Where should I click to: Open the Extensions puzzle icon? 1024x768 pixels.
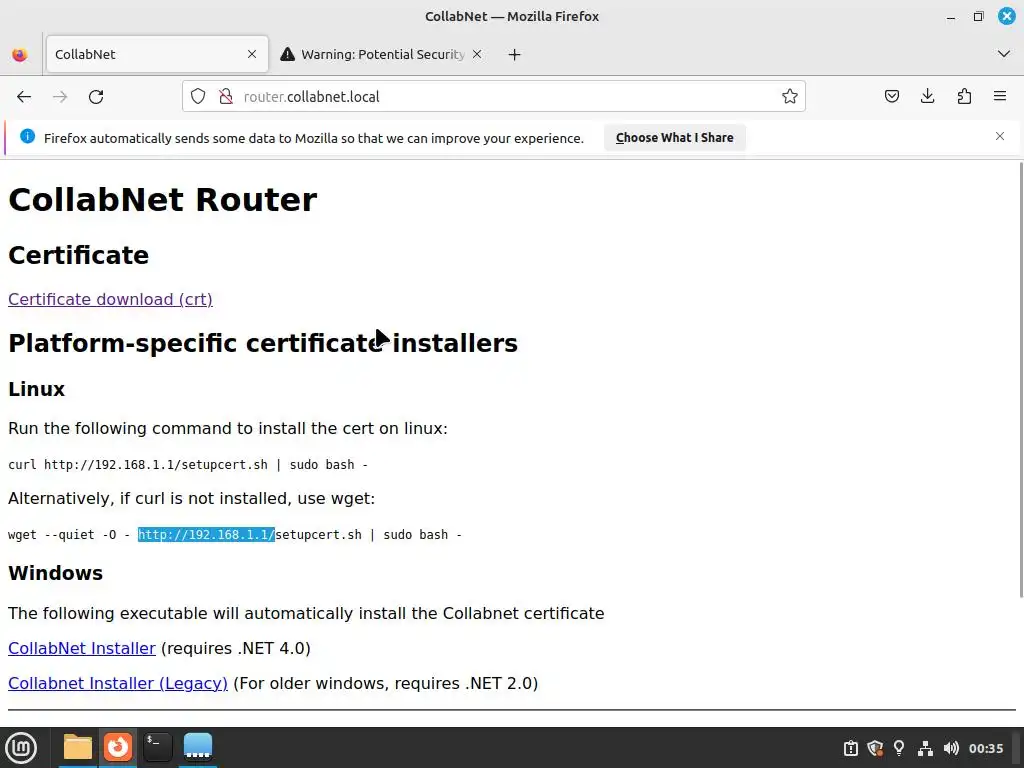(964, 97)
